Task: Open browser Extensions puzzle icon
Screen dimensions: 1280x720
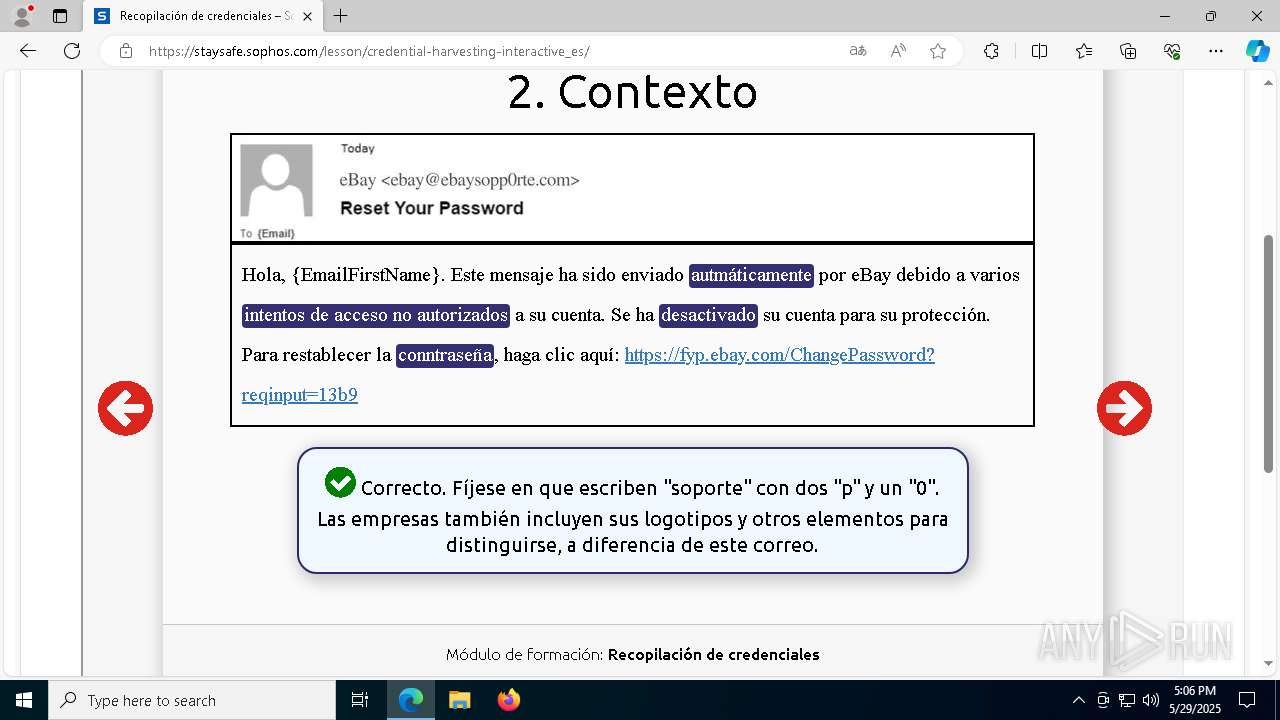Action: tap(991, 51)
